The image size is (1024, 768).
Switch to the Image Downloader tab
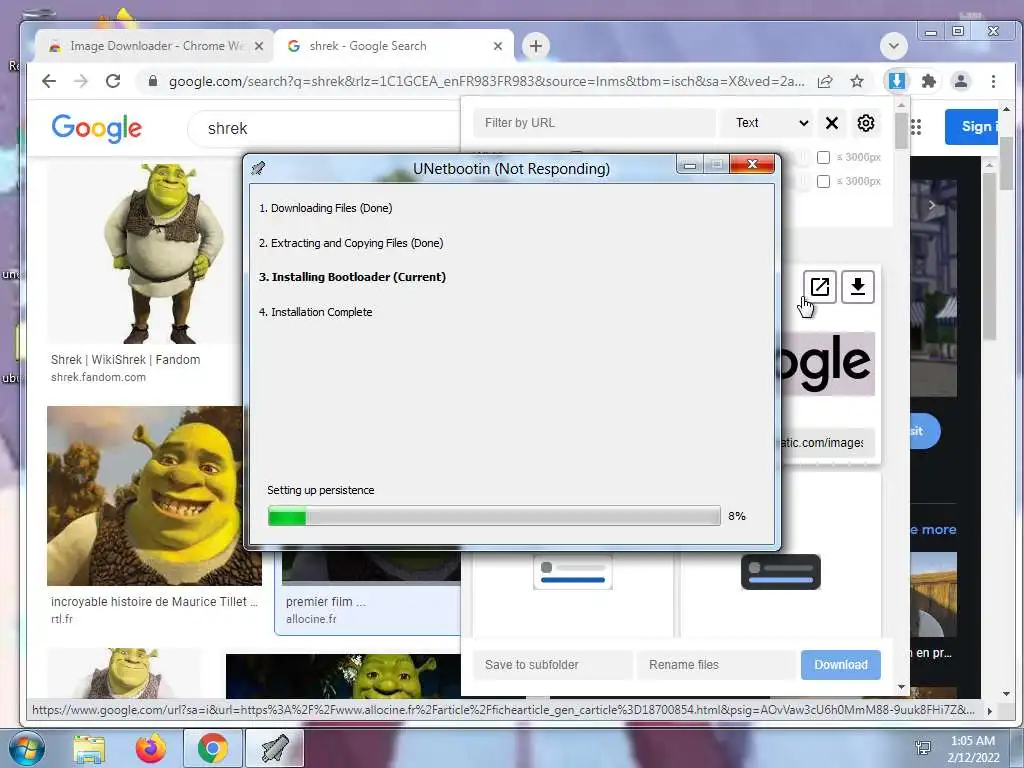(x=153, y=46)
